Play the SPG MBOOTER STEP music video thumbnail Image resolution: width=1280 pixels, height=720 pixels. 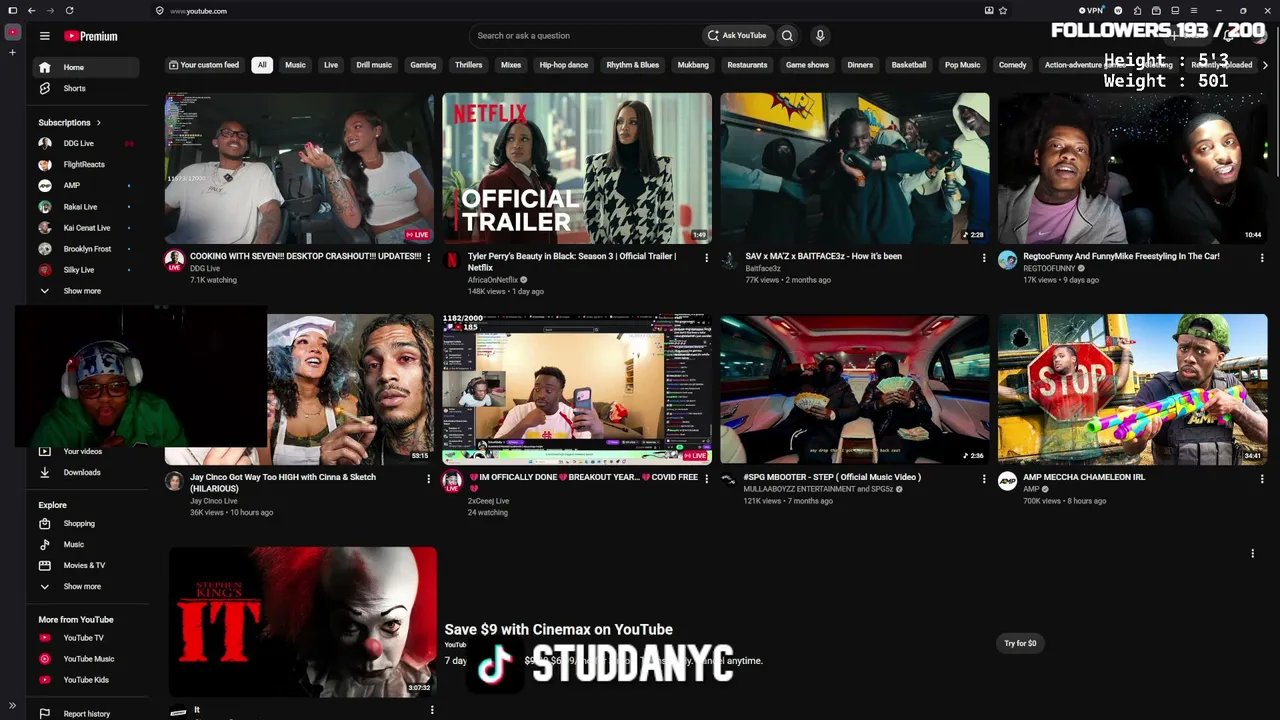[x=855, y=389]
